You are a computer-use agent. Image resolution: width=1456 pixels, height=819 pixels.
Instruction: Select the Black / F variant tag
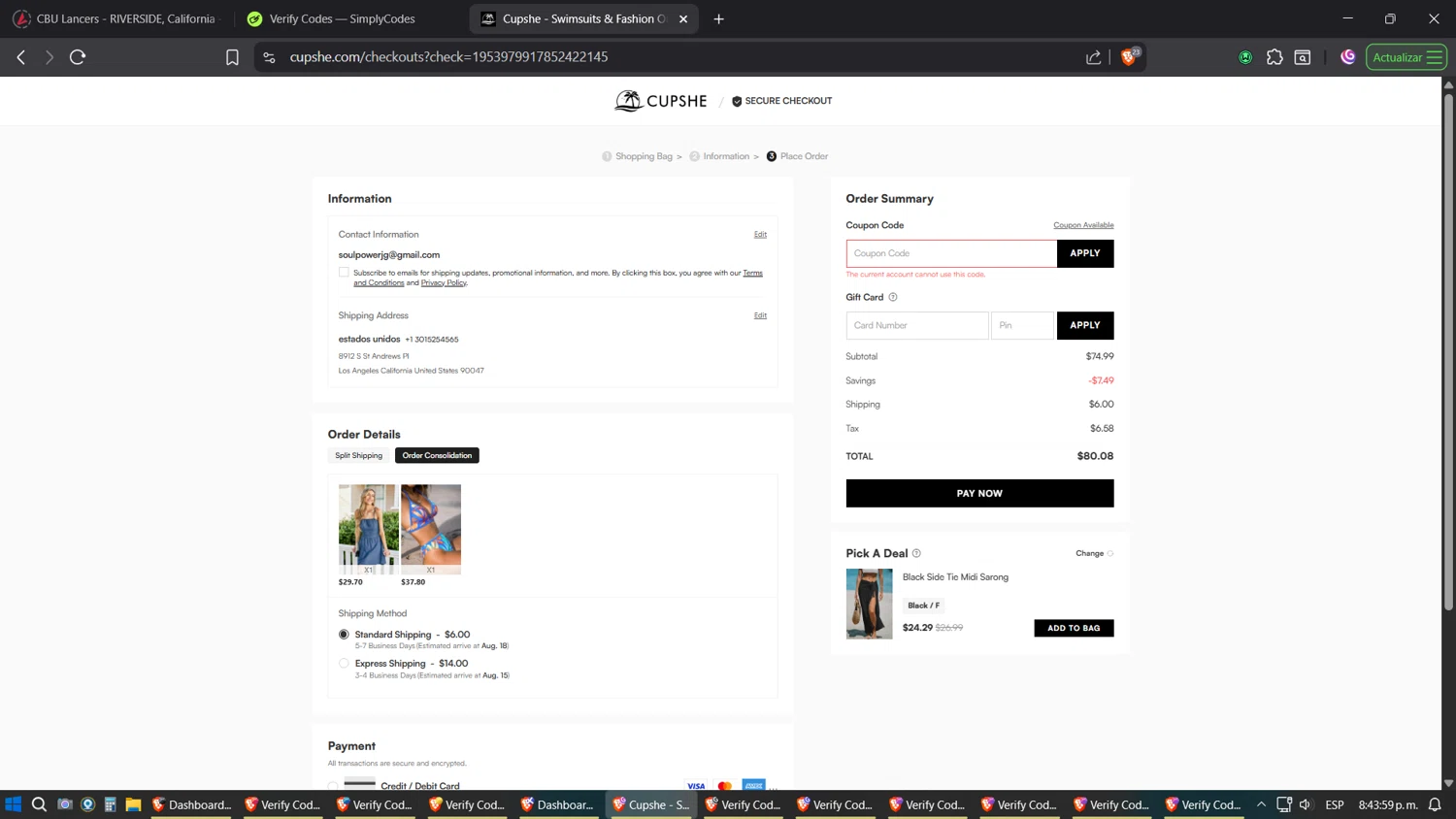923,606
